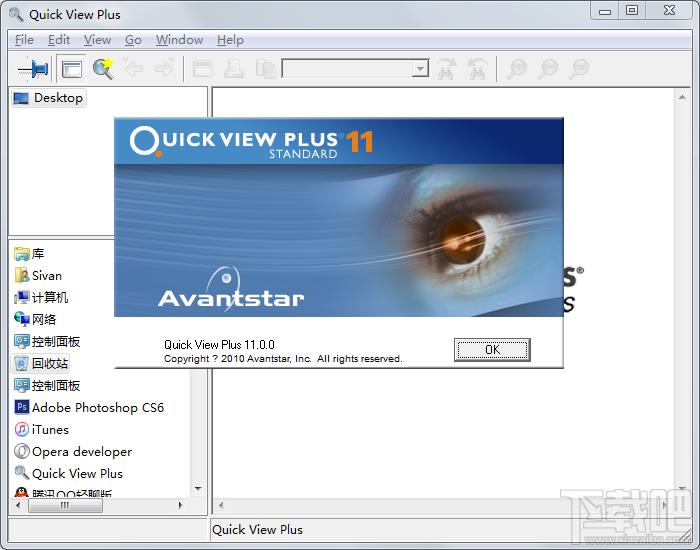Click the first binoculars find icon
700x550 pixels.
446,69
